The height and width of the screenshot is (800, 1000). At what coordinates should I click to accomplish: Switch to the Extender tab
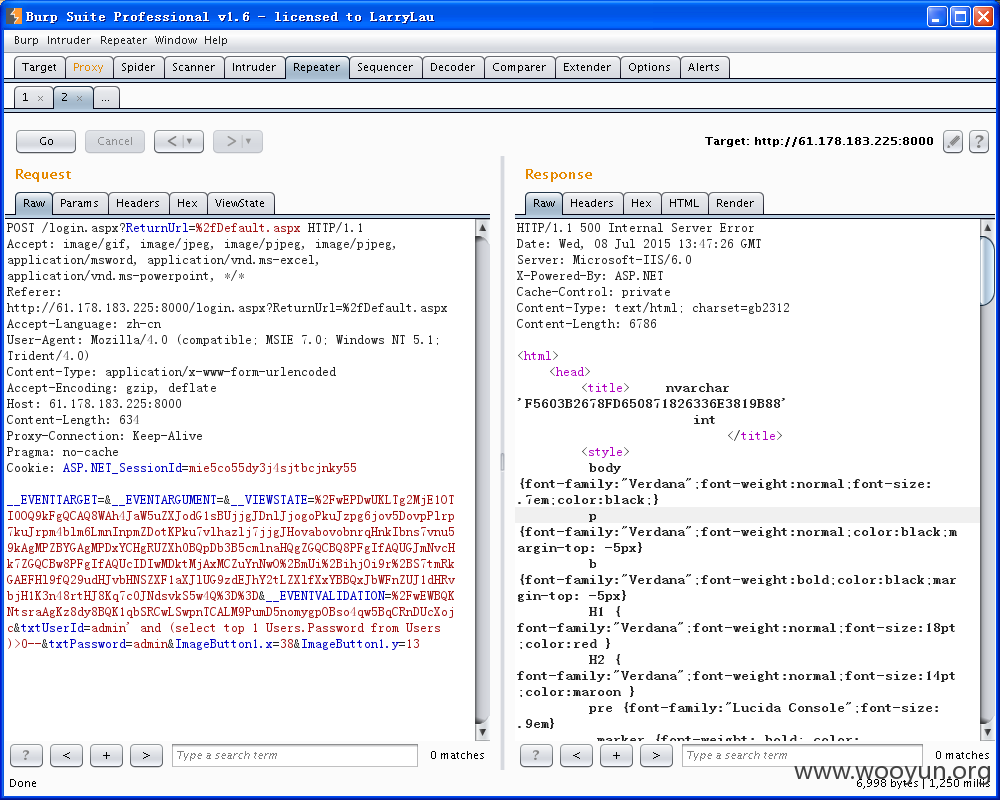click(x=587, y=68)
